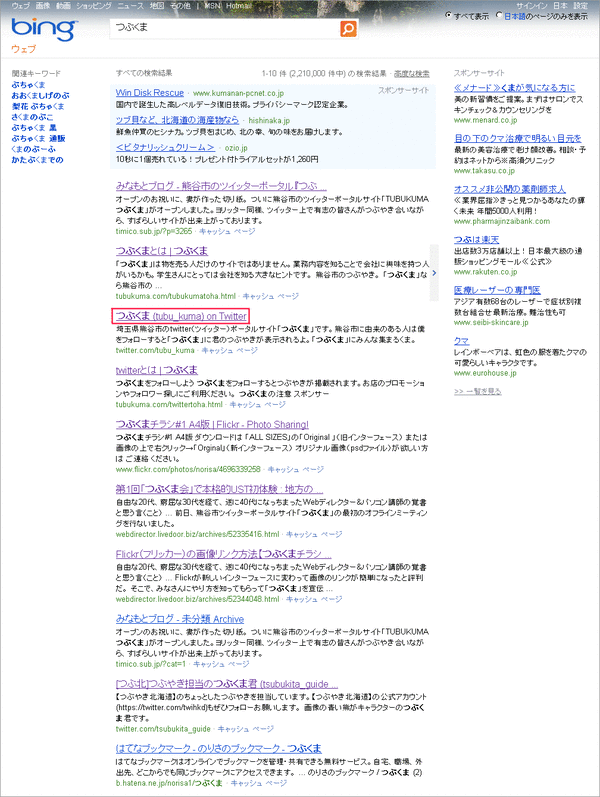Click related keyword ぷちゃくま 黒
This screenshot has height=797, width=600.
point(34,127)
